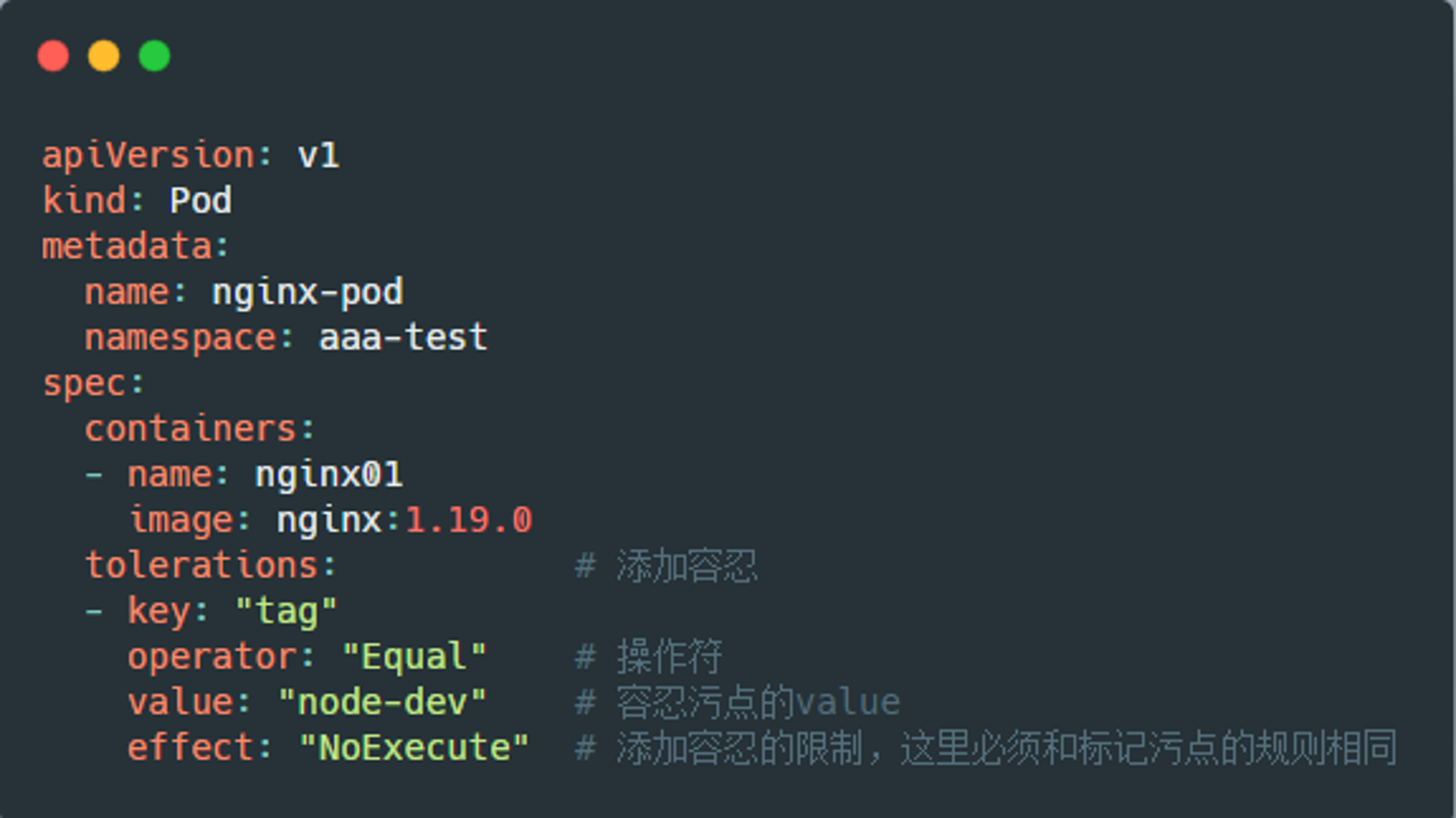The height and width of the screenshot is (818, 1456).
Task: Click the "tag" string value
Action: click(287, 611)
